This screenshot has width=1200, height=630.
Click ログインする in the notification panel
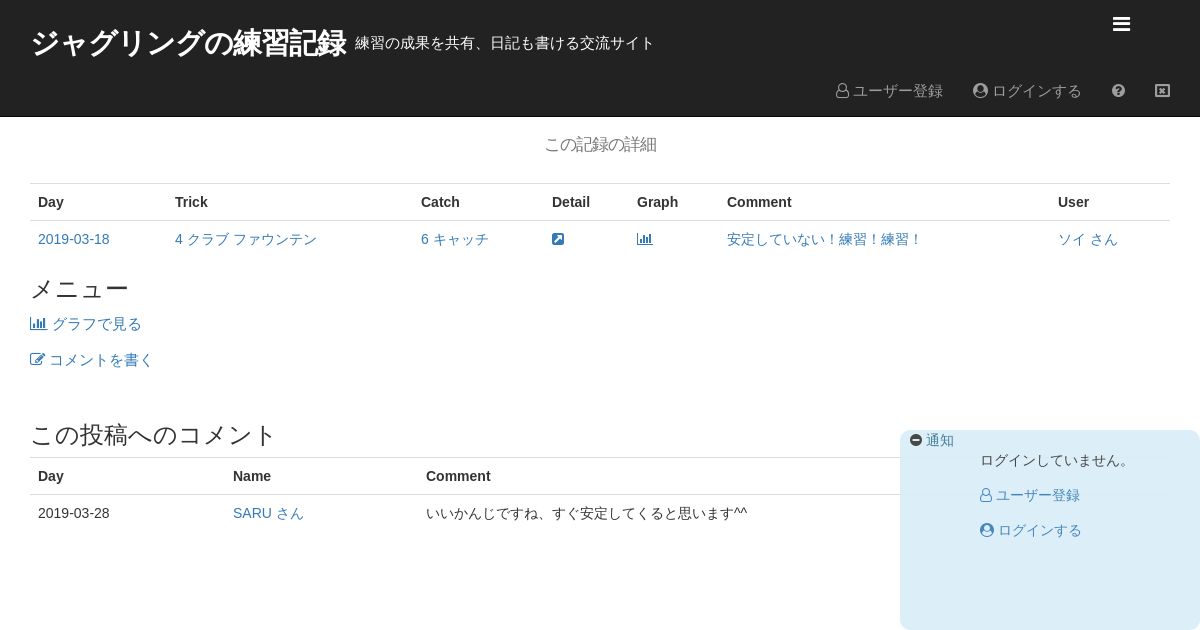pyautogui.click(x=1031, y=531)
